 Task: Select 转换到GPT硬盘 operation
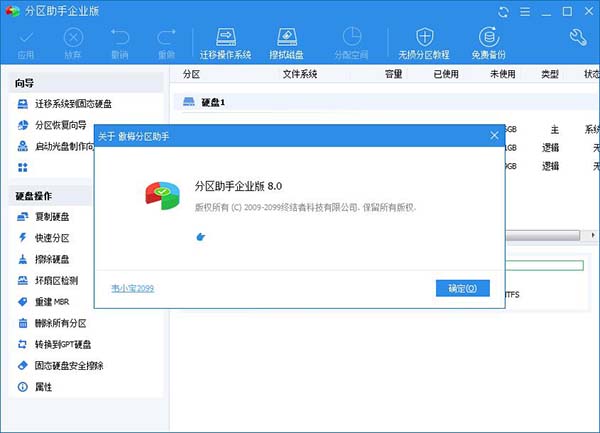pyautogui.click(x=54, y=344)
